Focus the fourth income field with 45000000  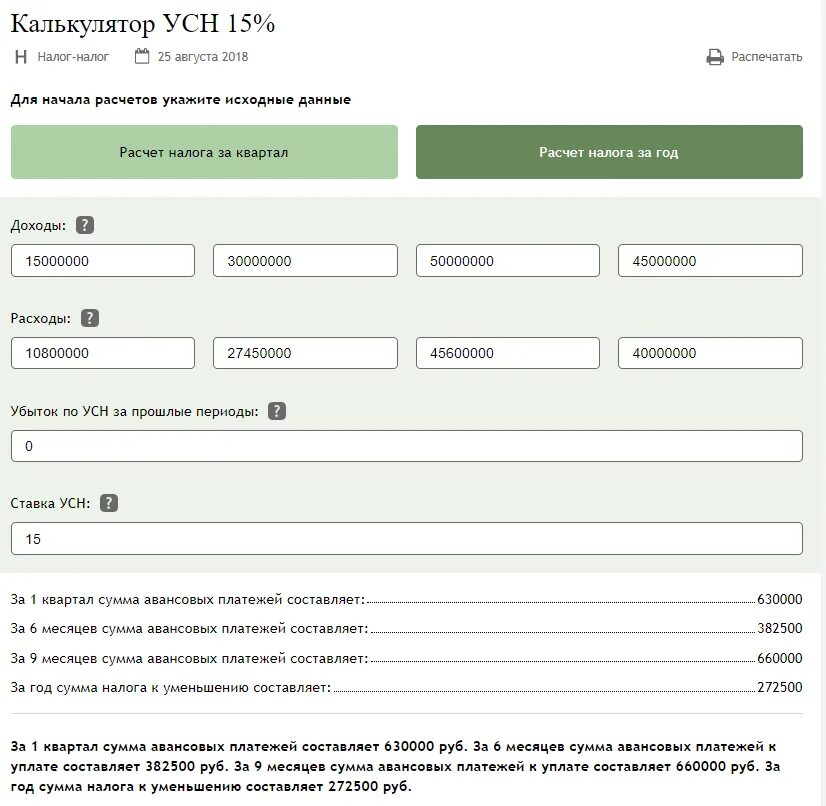pos(710,261)
